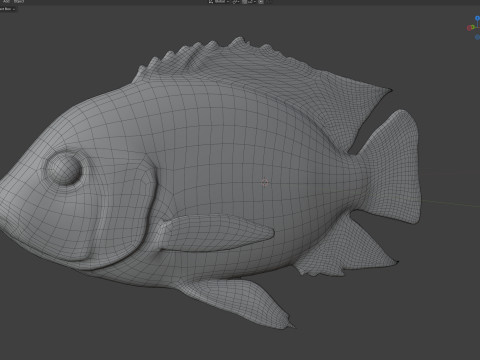Open the Select Box tool dropdown
The image size is (480, 360).
point(7,9)
